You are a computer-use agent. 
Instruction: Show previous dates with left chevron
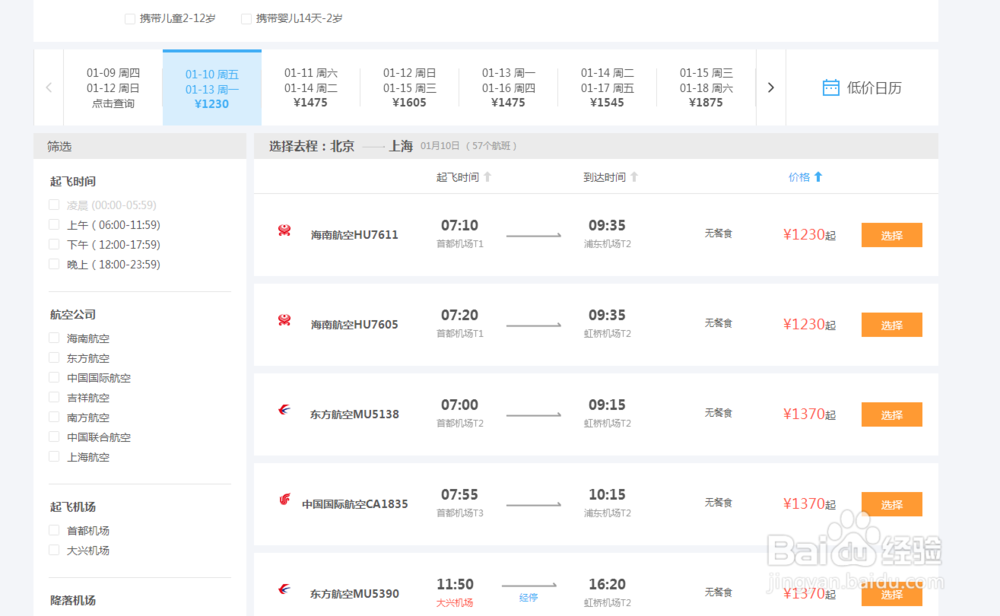[x=49, y=87]
